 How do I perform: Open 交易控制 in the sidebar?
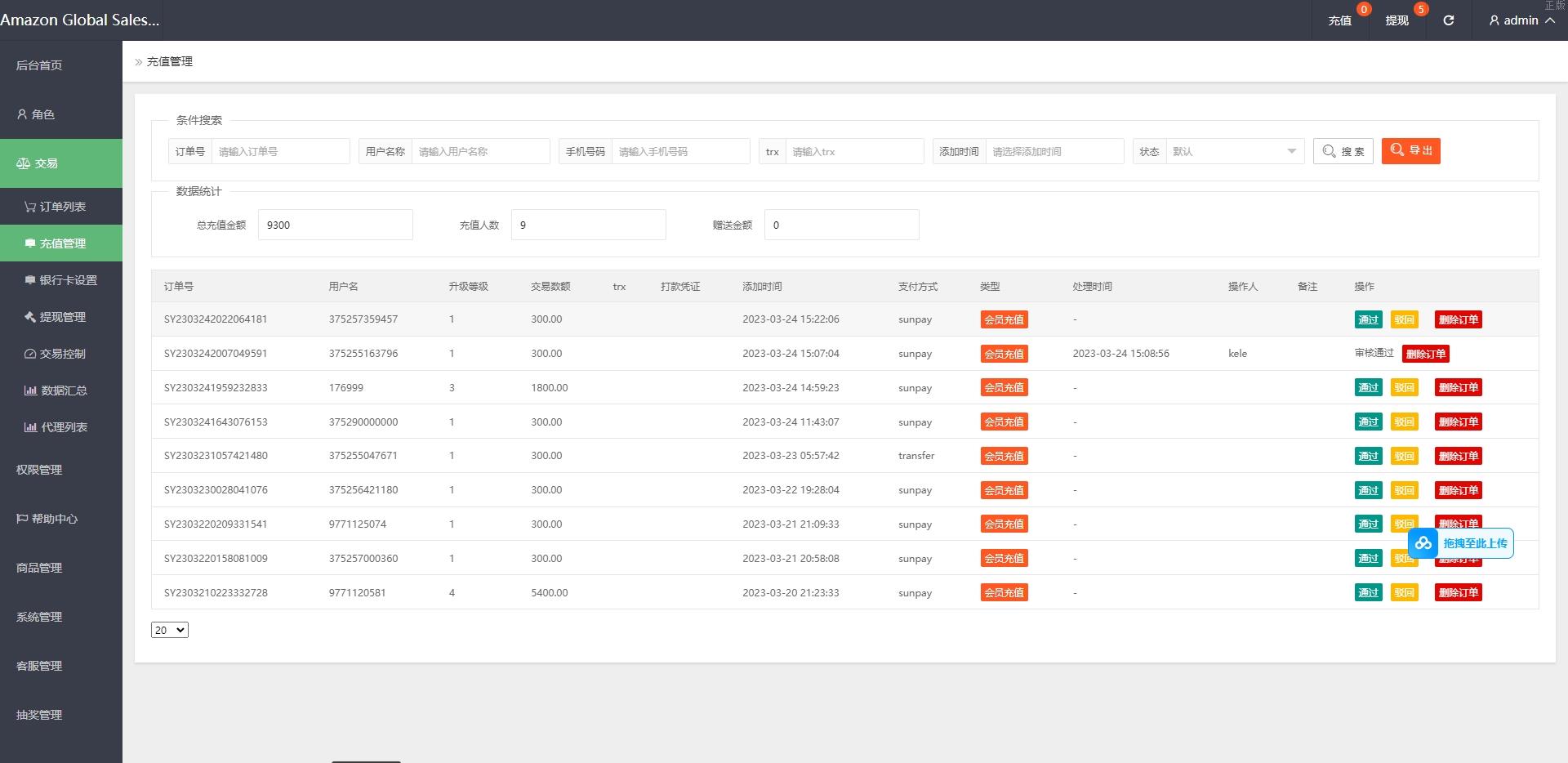pyautogui.click(x=56, y=354)
